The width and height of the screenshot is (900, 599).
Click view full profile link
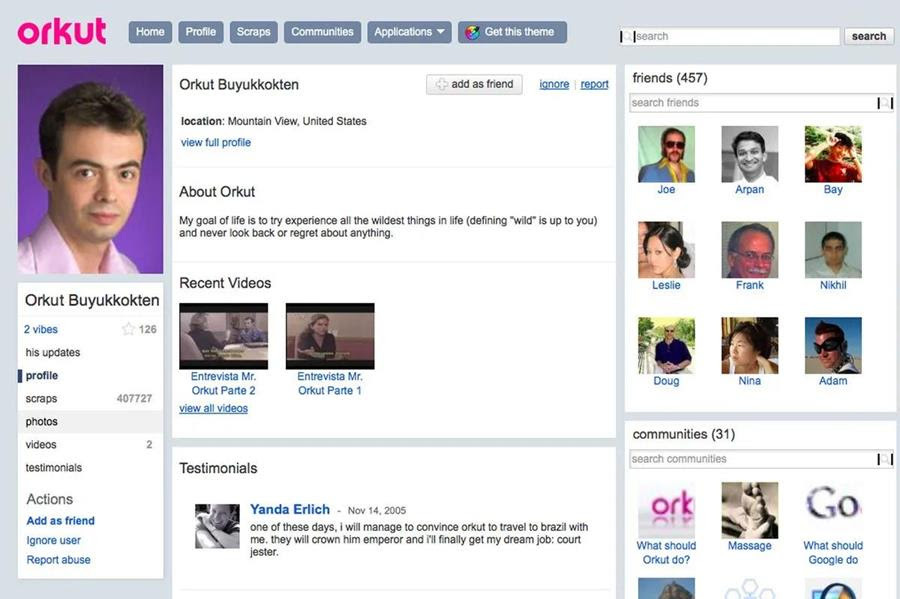[216, 143]
